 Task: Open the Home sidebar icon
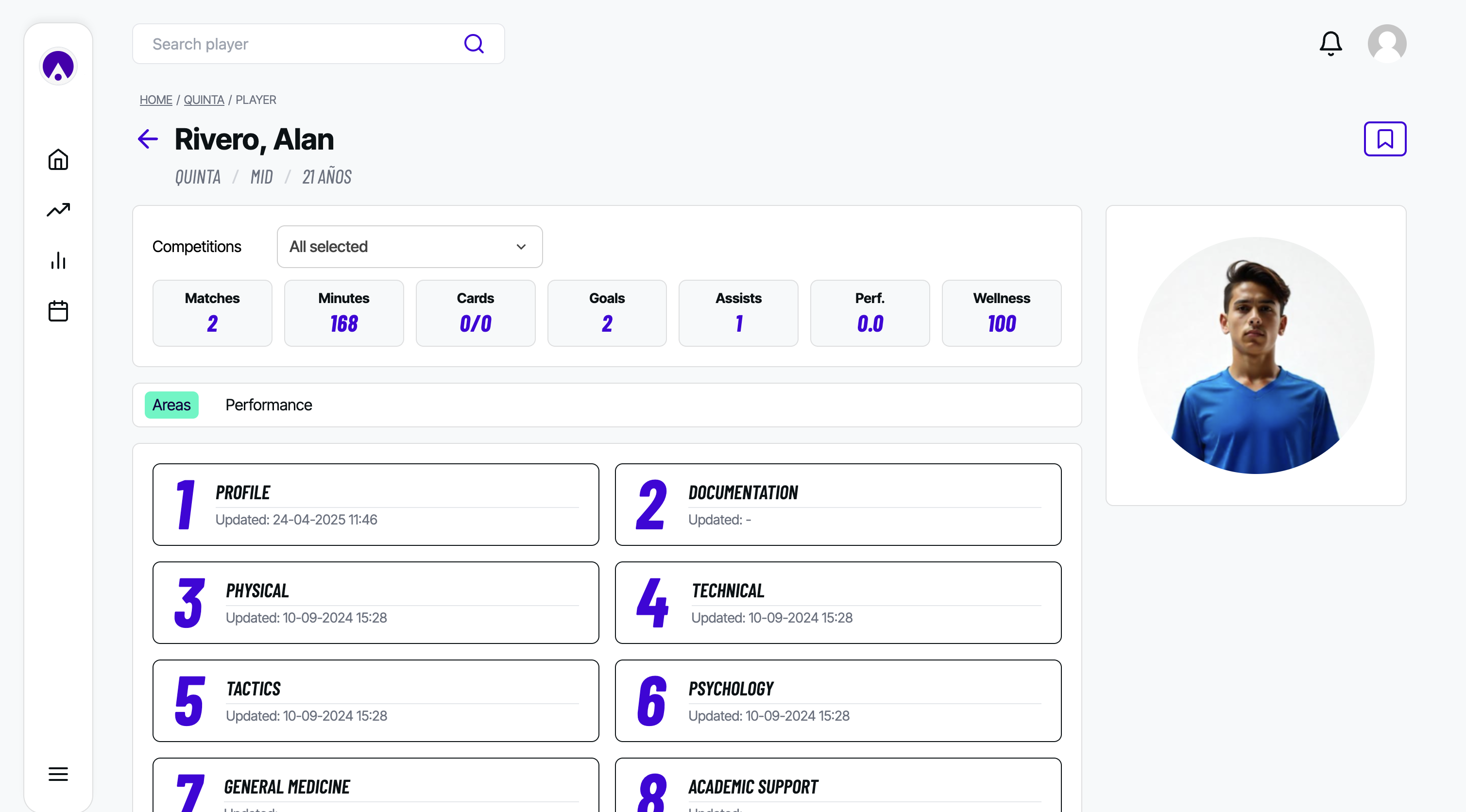coord(58,159)
